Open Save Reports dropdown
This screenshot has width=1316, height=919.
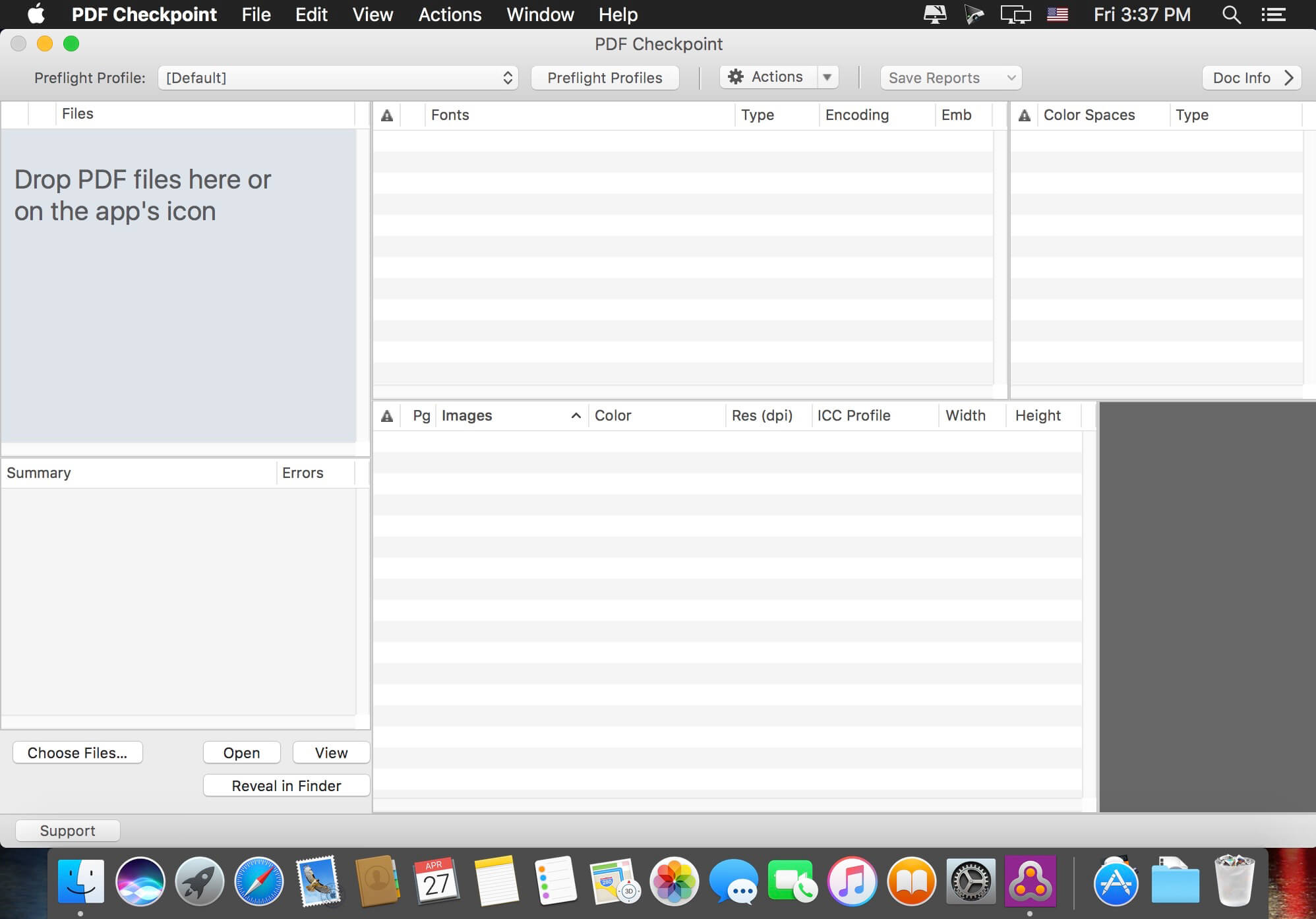[950, 78]
